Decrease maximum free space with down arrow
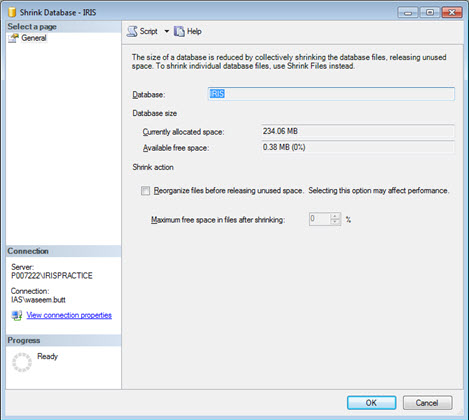 pos(335,222)
